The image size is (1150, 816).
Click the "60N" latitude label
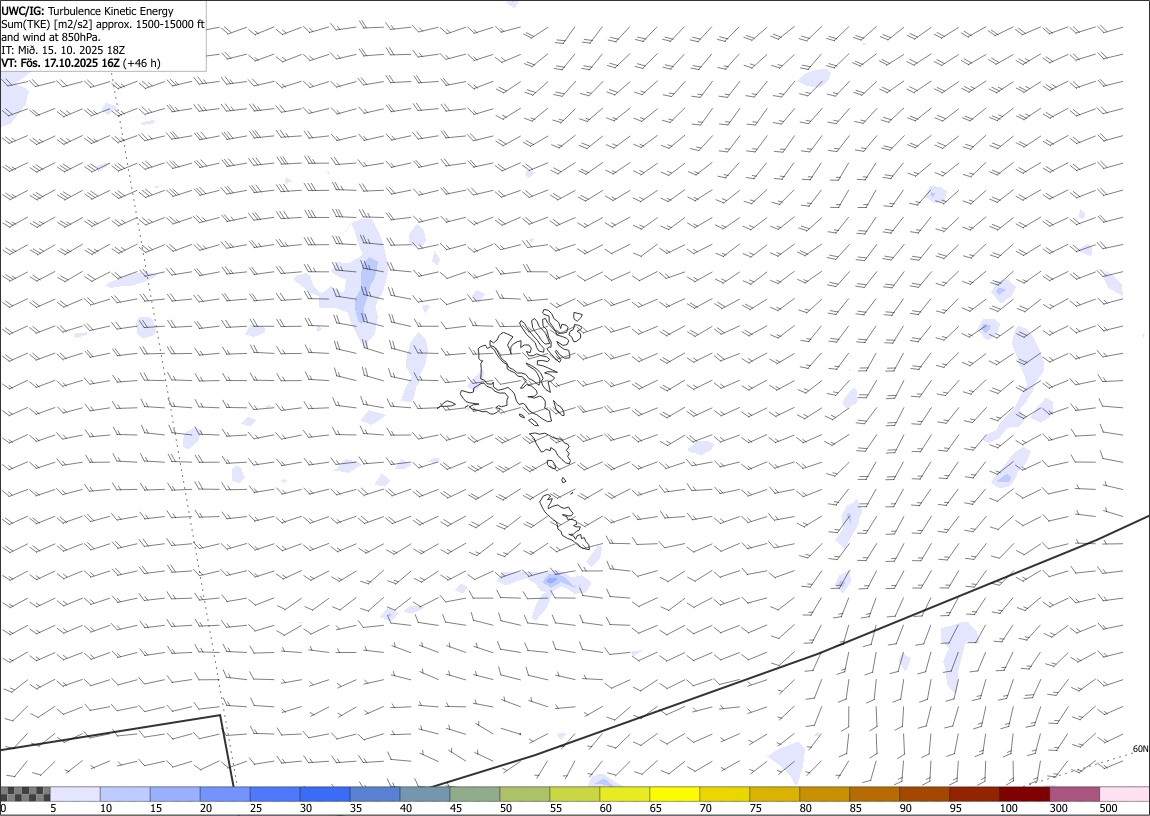pos(1140,749)
